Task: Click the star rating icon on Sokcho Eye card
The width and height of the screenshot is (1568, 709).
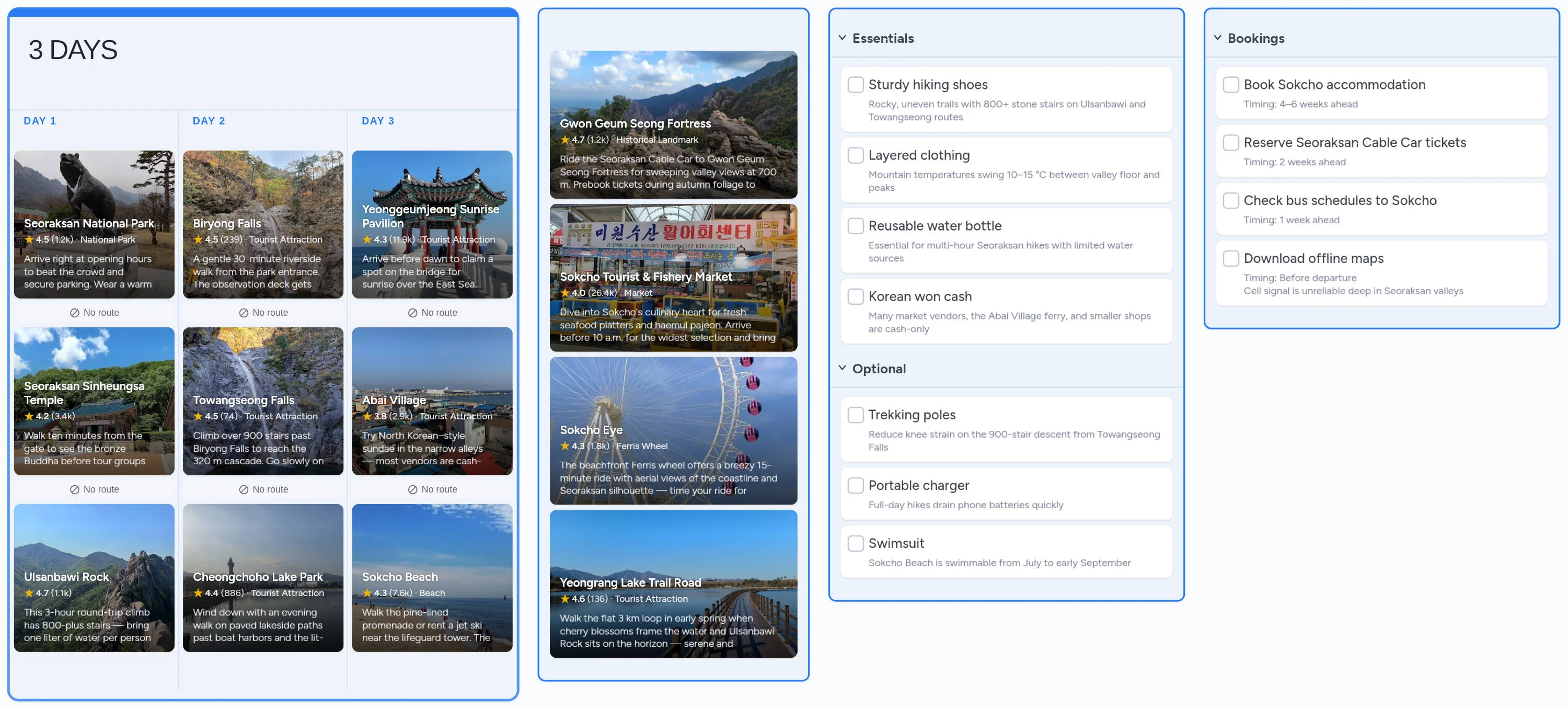Action: 565,446
